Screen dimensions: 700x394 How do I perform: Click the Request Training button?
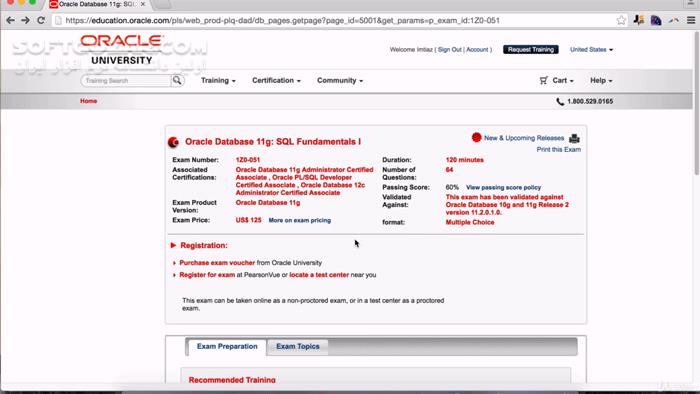click(530, 50)
